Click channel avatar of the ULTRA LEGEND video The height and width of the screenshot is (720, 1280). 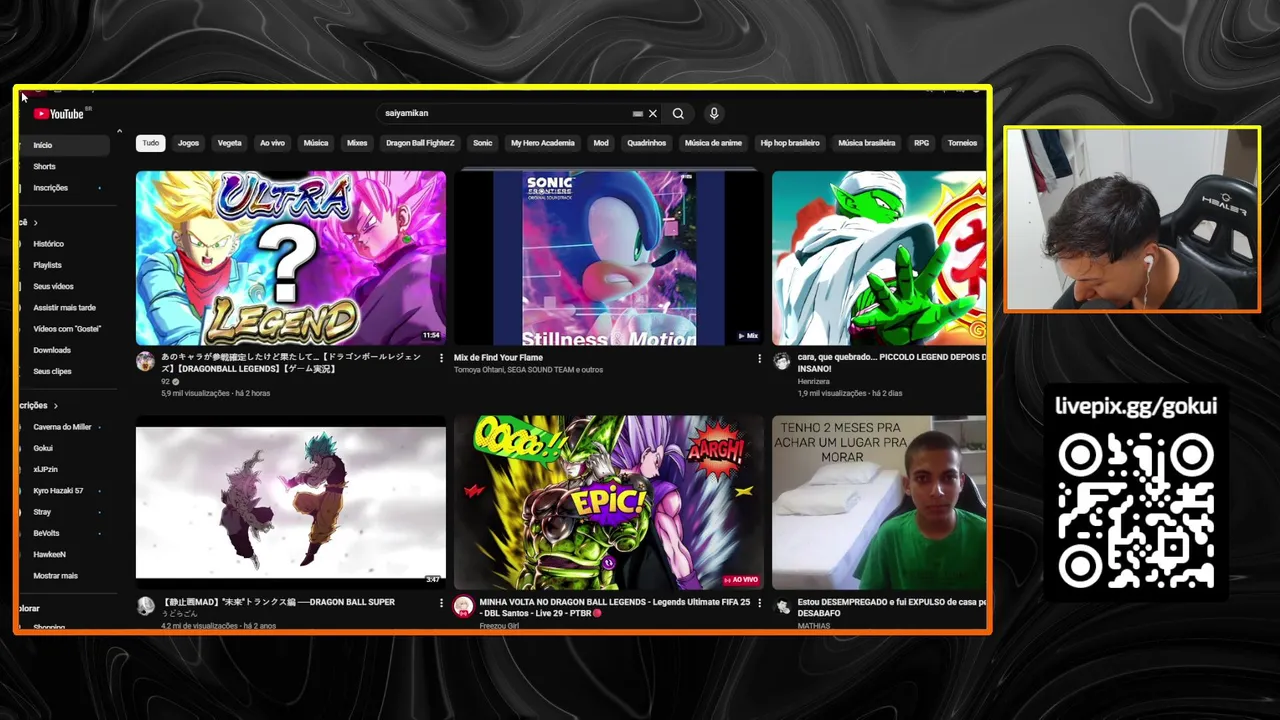coord(146,362)
